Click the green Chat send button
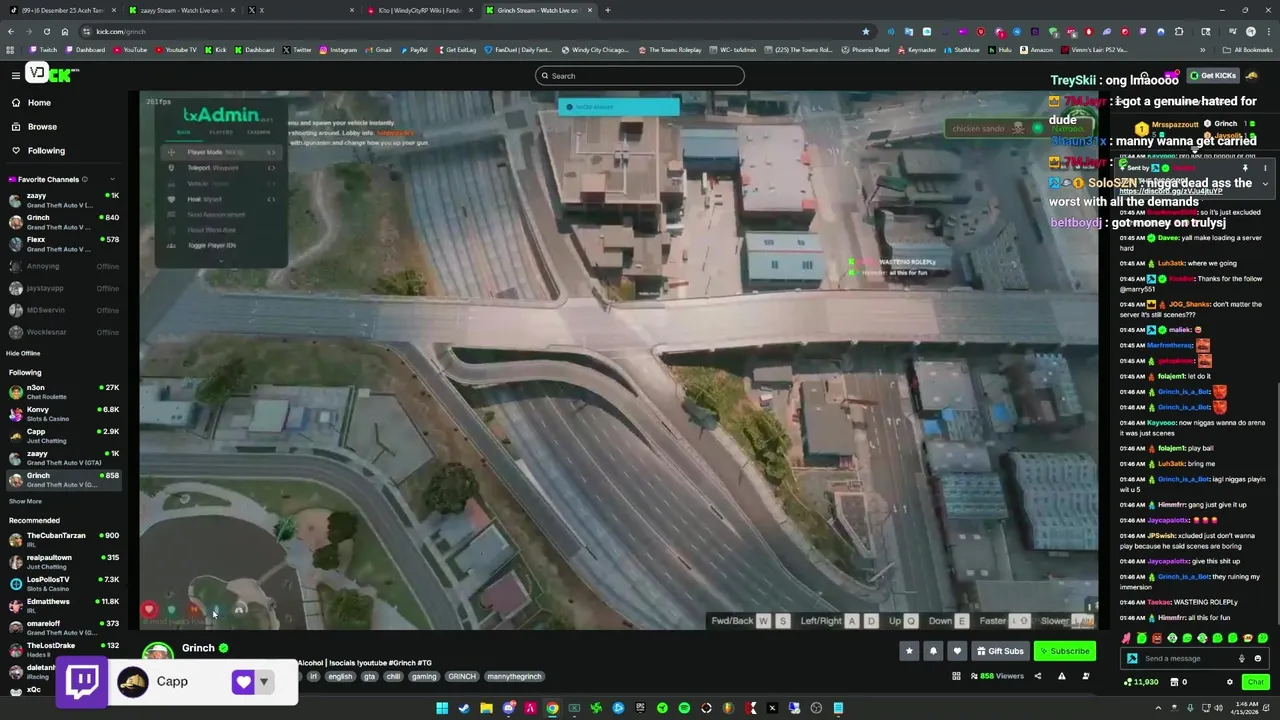This screenshot has width=1280, height=720. 1255,682
